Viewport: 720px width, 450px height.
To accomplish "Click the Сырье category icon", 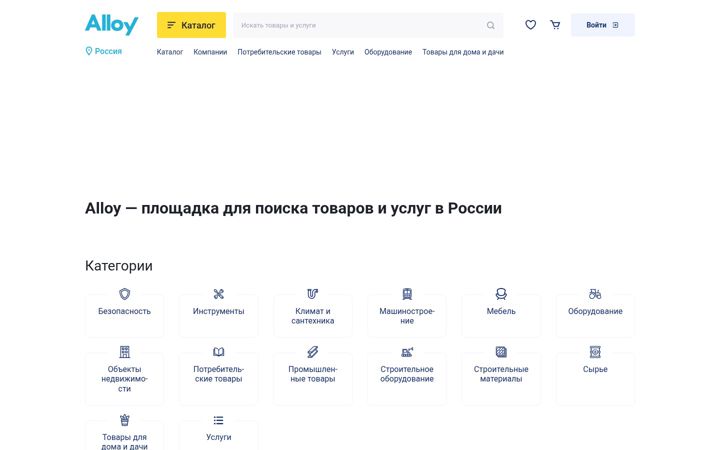I will click(595, 352).
